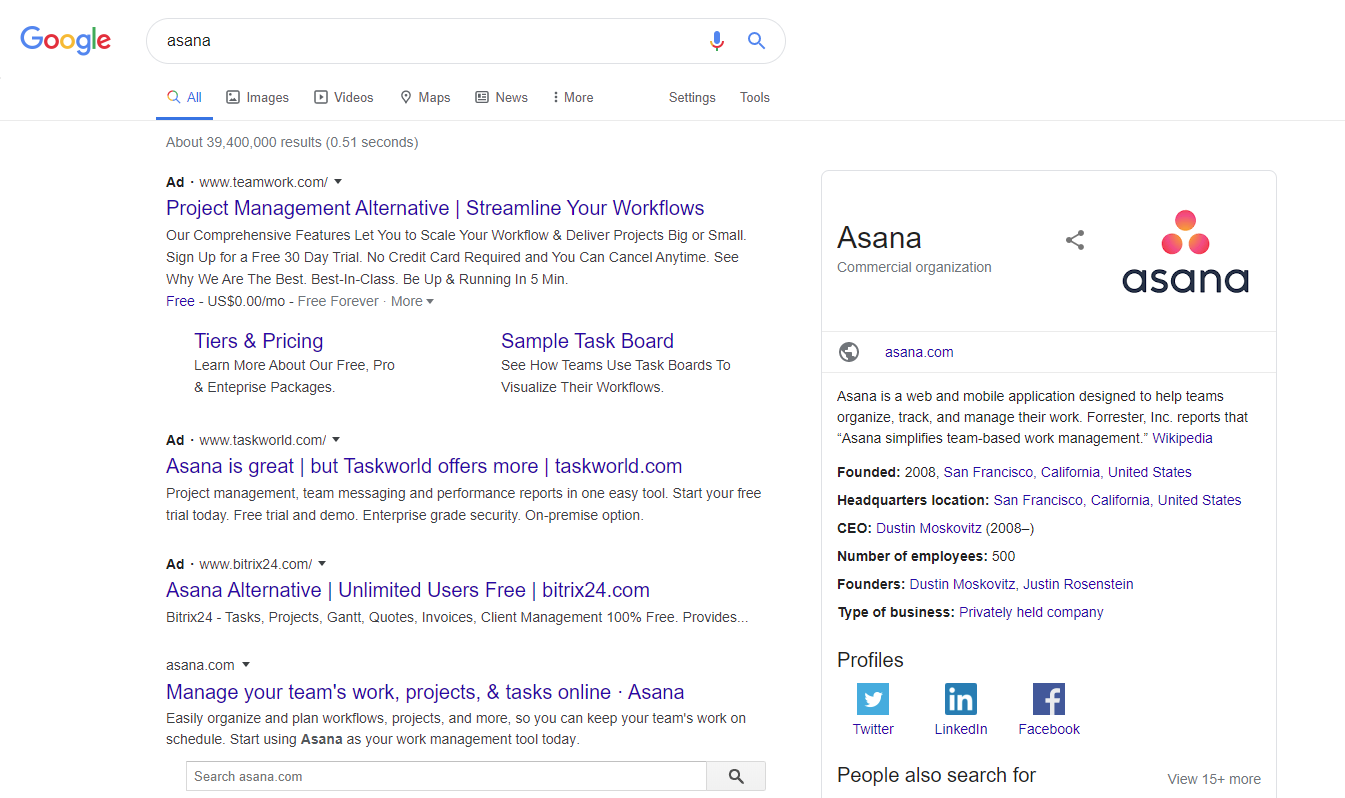The image size is (1345, 798).
Task: Expand the teamwork.com ad options arrow
Action: (x=338, y=182)
